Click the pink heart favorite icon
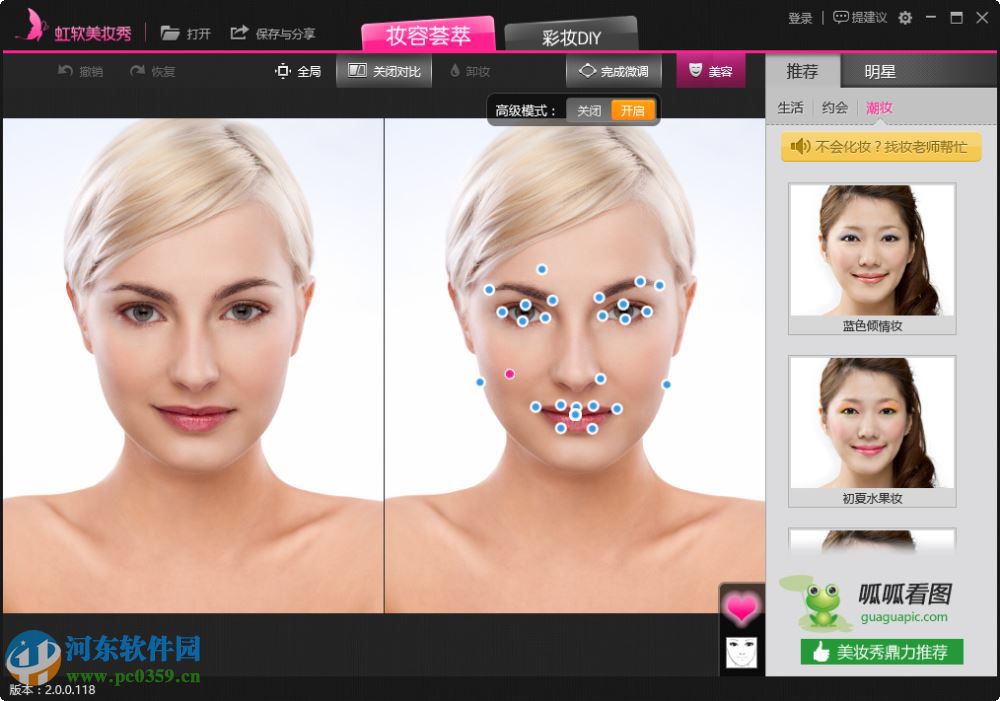 click(742, 607)
